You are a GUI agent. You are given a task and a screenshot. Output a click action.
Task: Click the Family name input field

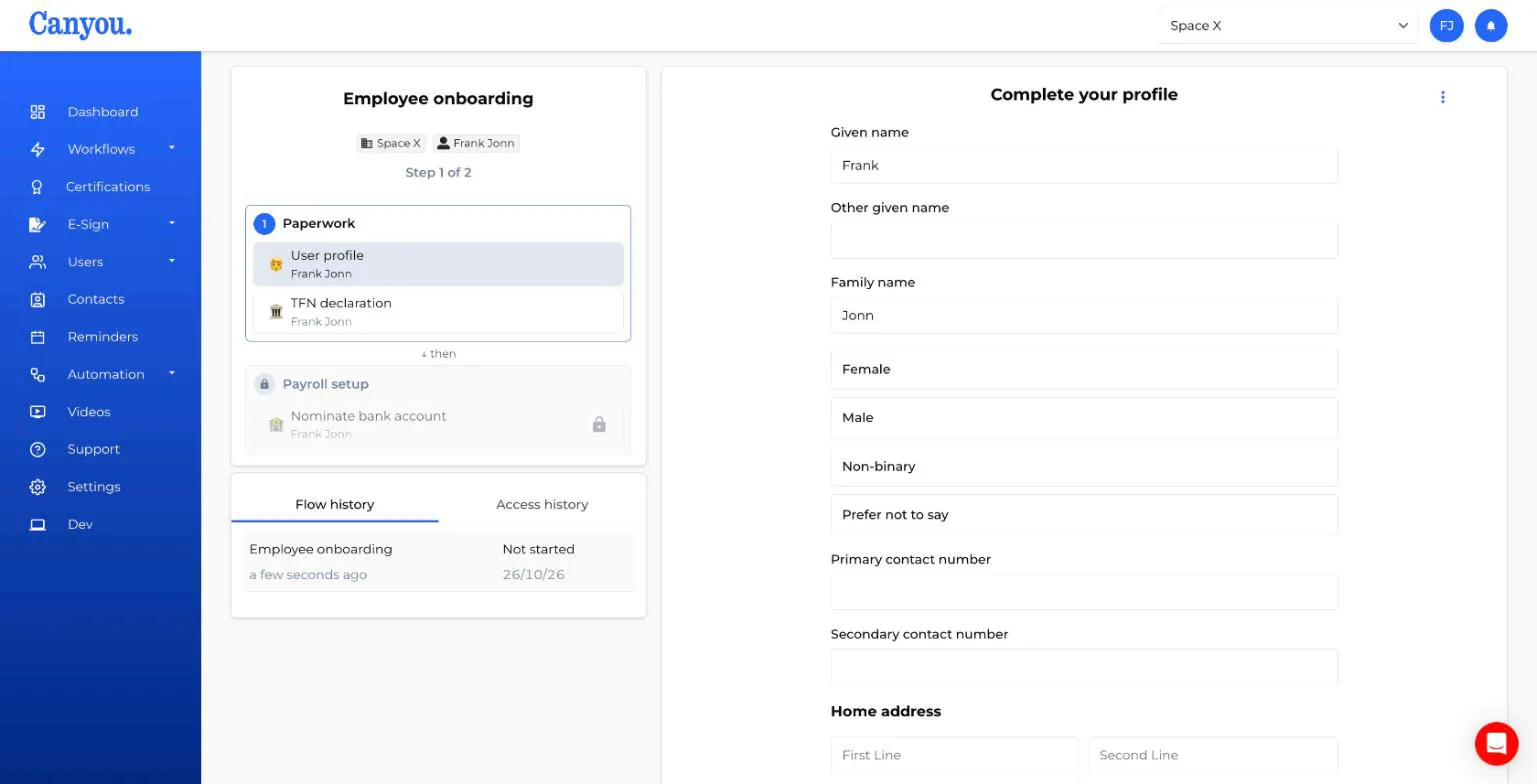pyautogui.click(x=1084, y=315)
